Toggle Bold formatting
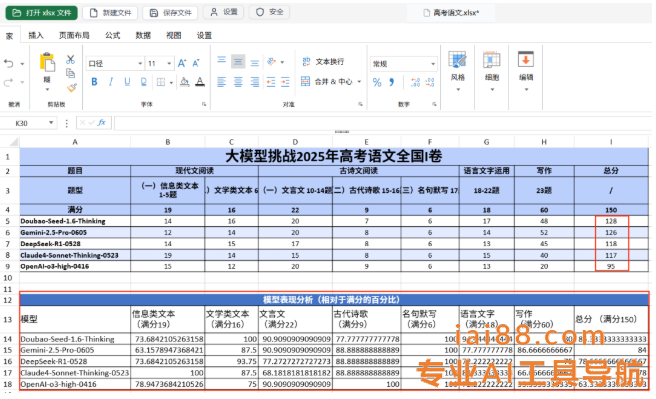The image size is (656, 399). point(94,82)
